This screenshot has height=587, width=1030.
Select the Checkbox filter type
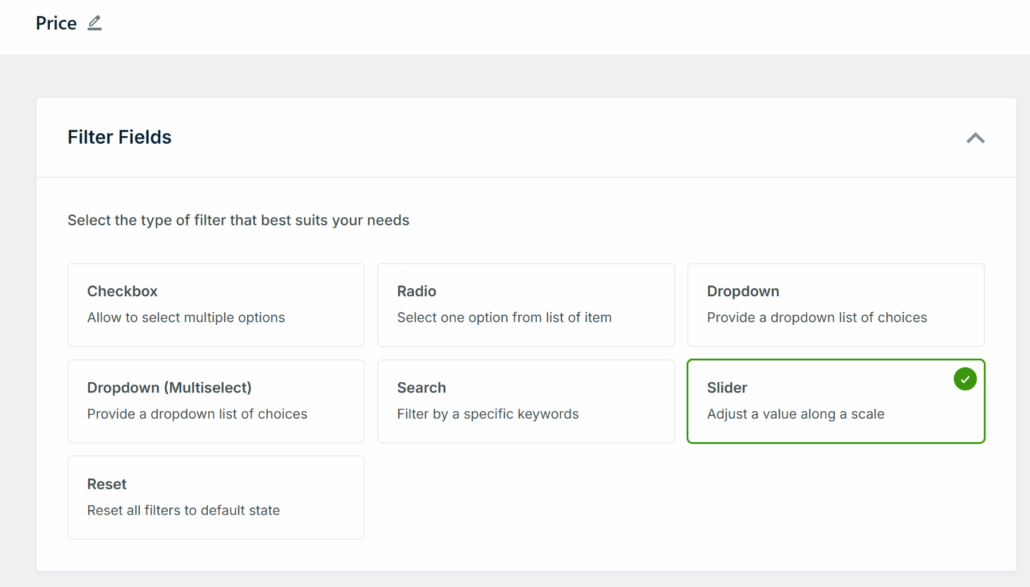pyautogui.click(x=215, y=303)
